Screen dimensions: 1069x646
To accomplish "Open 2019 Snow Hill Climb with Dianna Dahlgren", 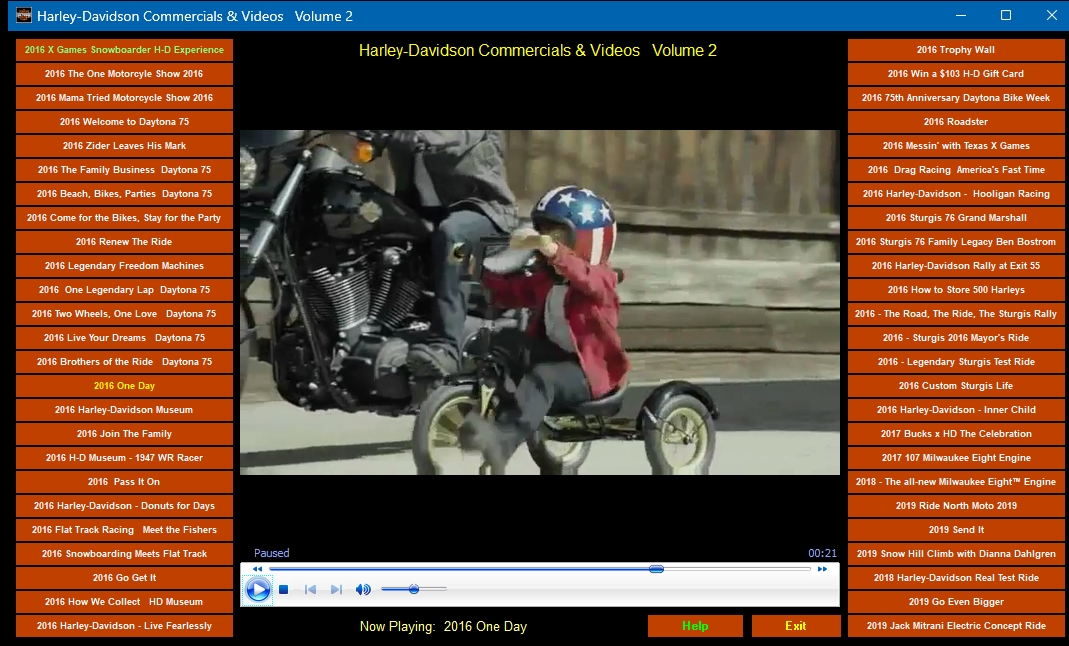I will tap(956, 553).
